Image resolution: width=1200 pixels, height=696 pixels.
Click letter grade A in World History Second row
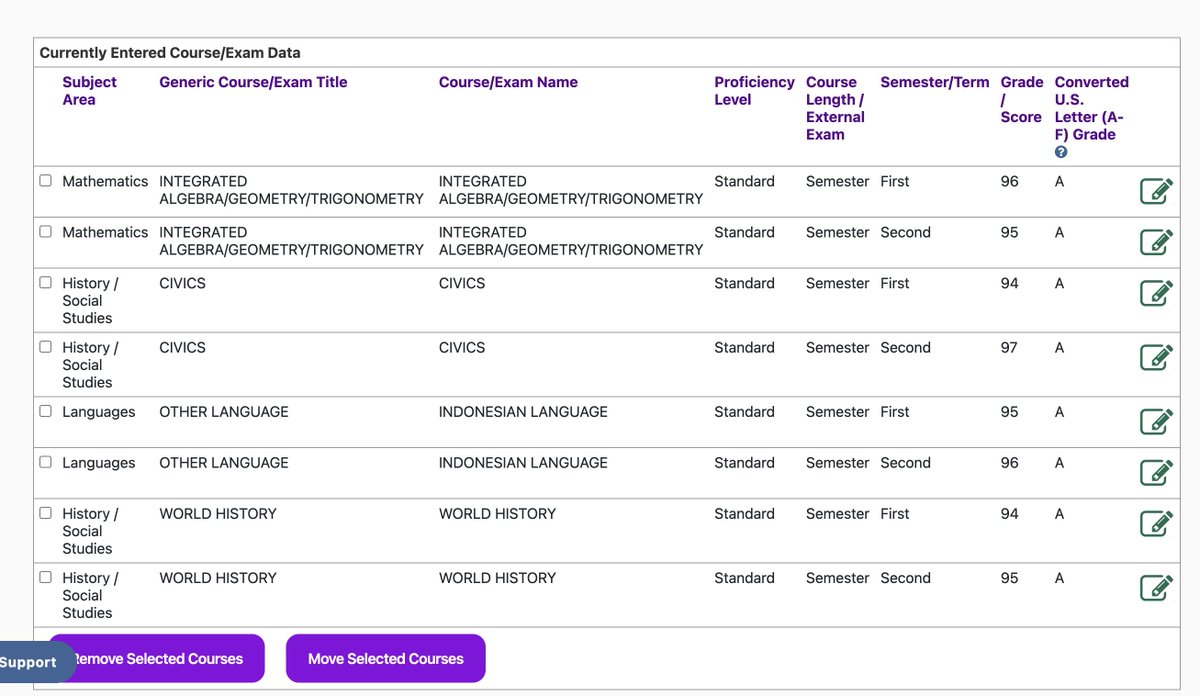coord(1059,578)
